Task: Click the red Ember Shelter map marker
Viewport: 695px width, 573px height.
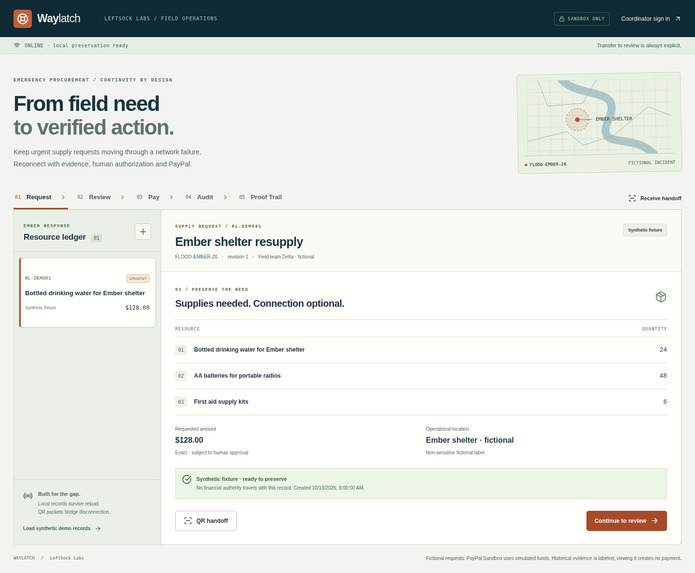Action: [x=577, y=120]
